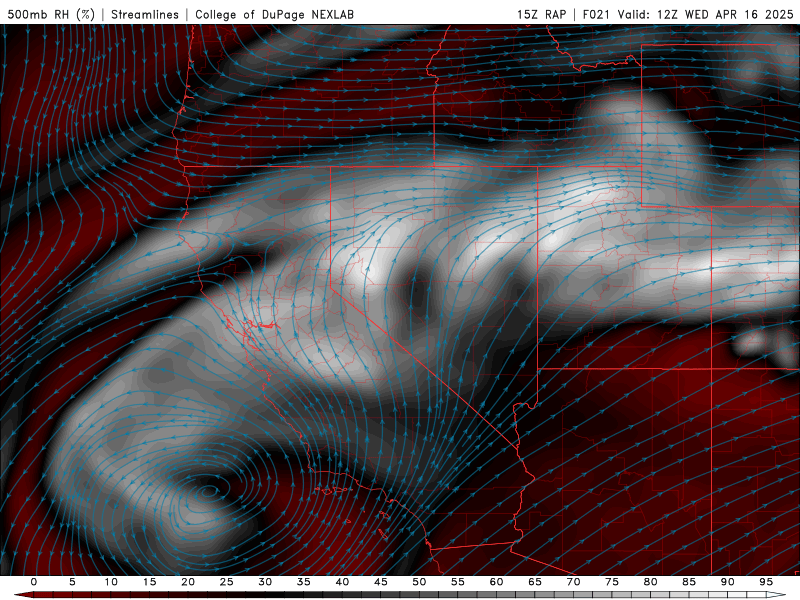Viewport: 800px width, 600px height.
Task: Click the "40" colorbar label
Action: click(x=342, y=582)
